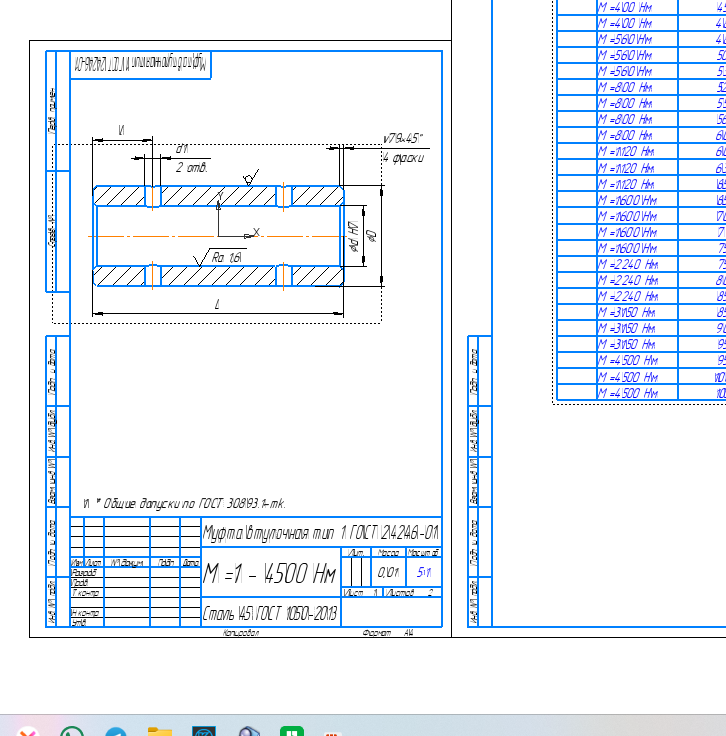This screenshot has width=726, height=736.
Task: Click the dark blue KOMPAS app taskbar icon
Action: [x=205, y=732]
